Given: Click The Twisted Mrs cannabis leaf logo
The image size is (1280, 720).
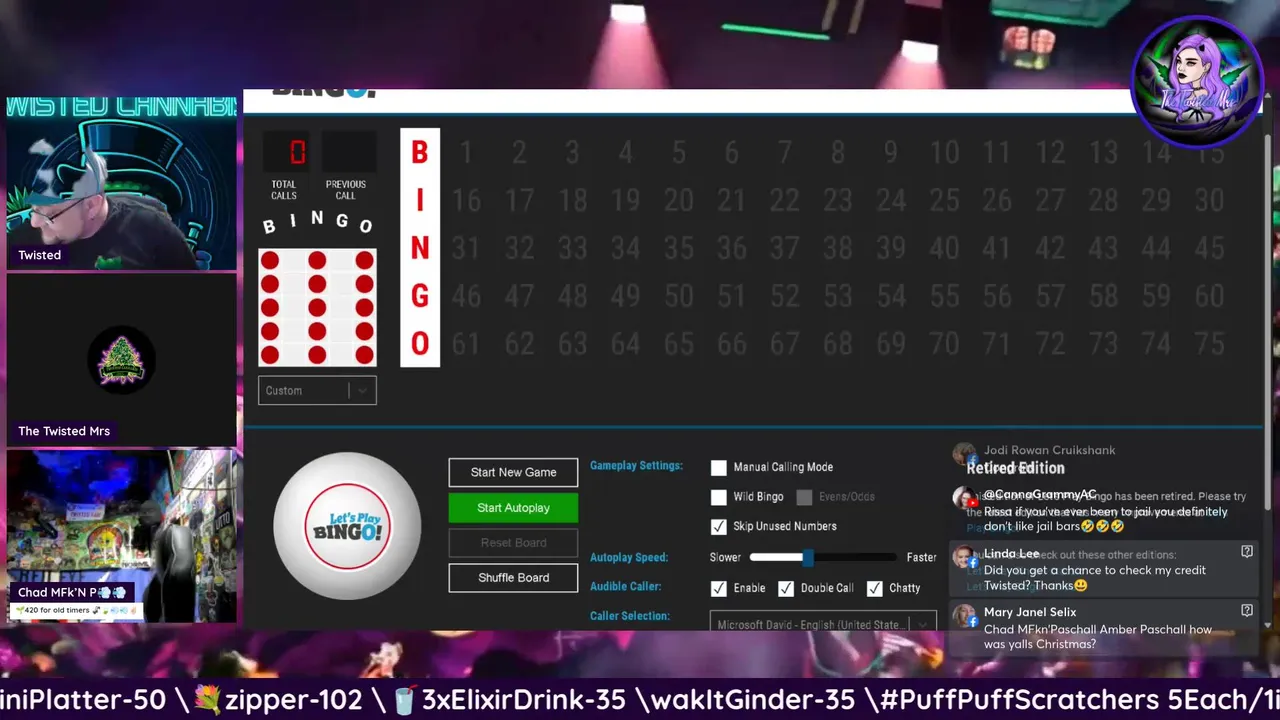Looking at the screenshot, I should [121, 359].
